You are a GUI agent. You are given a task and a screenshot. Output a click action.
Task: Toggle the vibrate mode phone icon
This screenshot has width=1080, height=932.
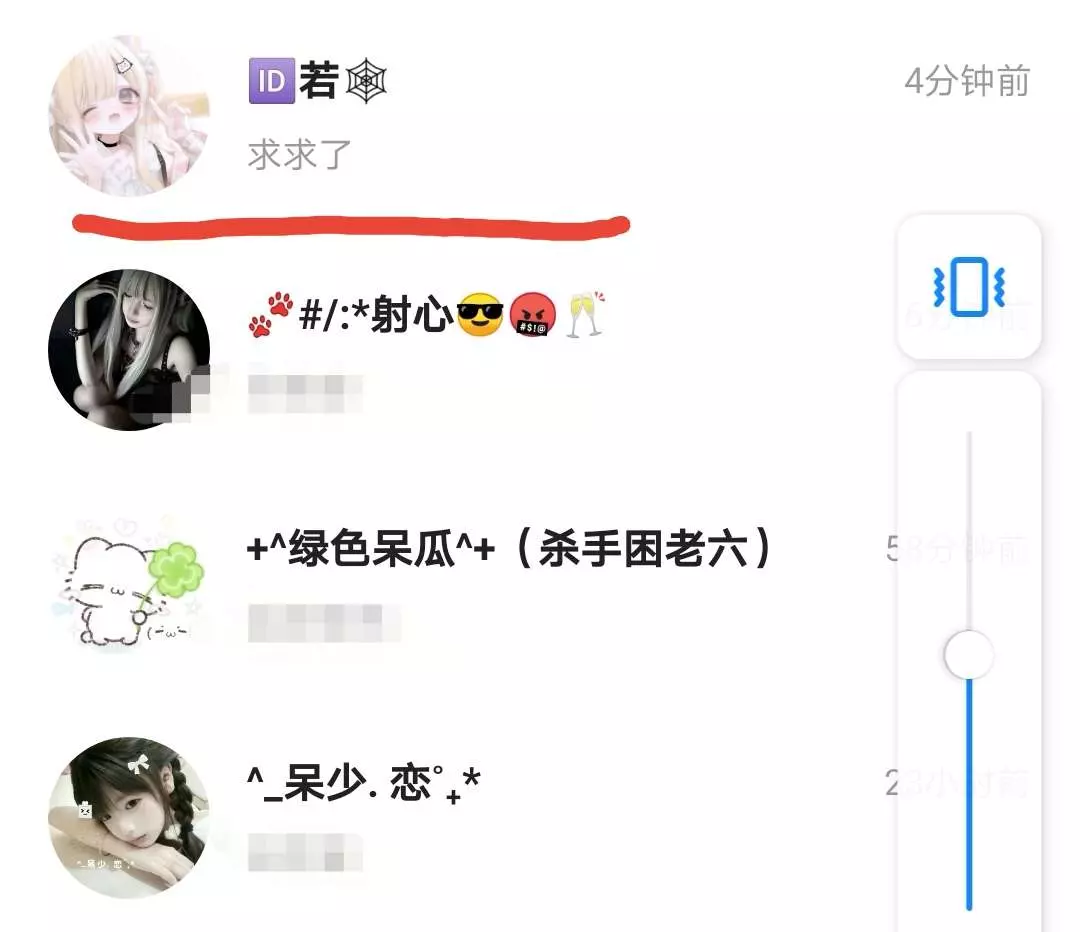click(x=969, y=286)
